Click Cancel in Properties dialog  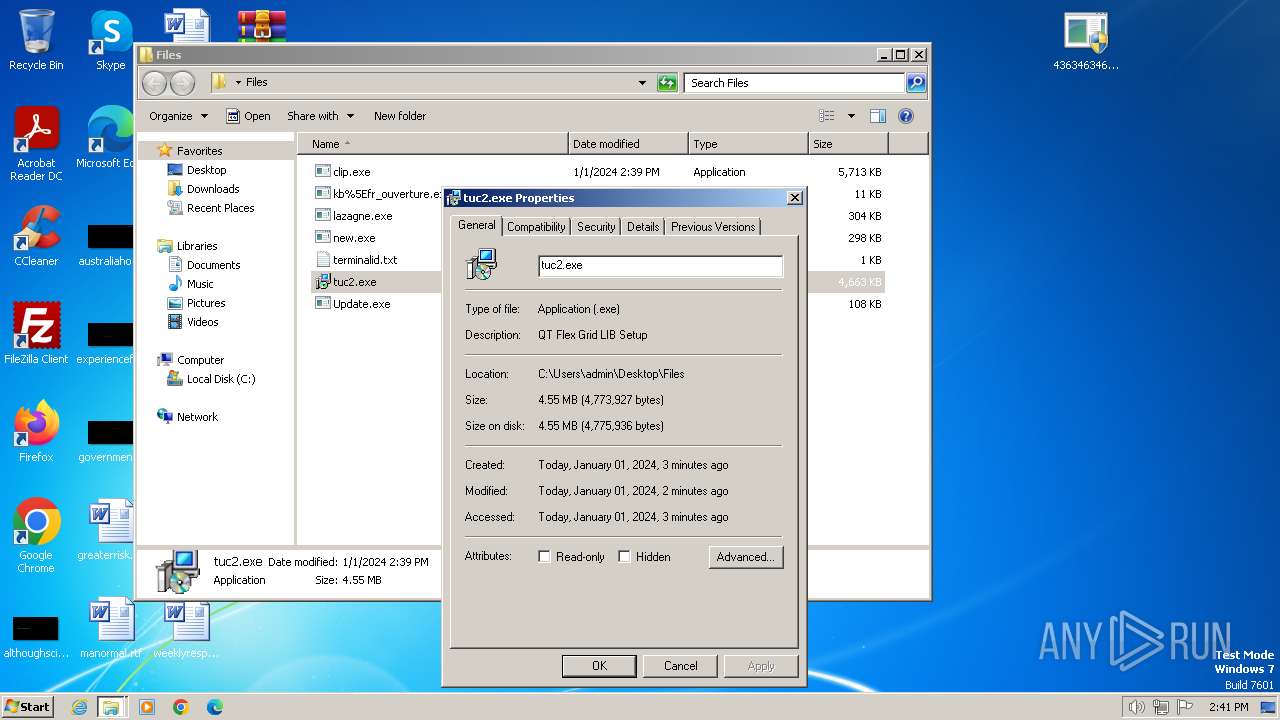click(x=681, y=666)
